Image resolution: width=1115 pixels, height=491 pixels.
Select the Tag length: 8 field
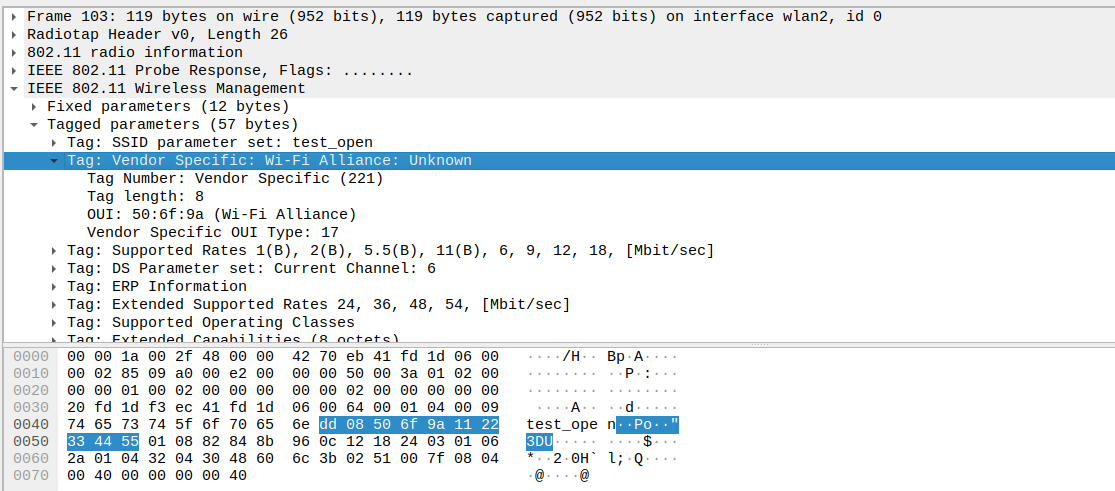click(x=145, y=197)
